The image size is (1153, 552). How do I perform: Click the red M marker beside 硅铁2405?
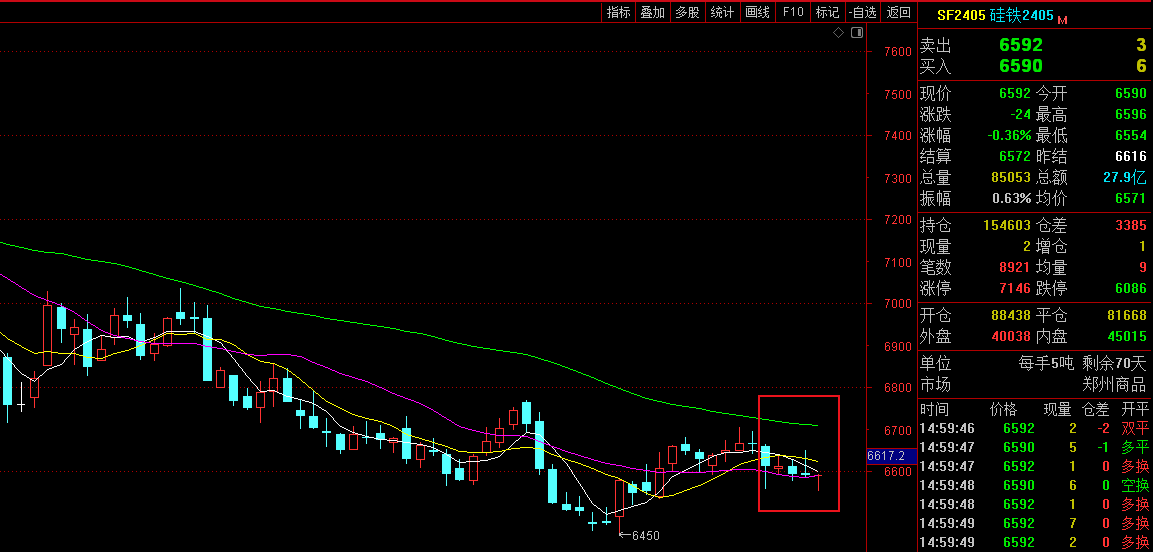tap(1062, 19)
